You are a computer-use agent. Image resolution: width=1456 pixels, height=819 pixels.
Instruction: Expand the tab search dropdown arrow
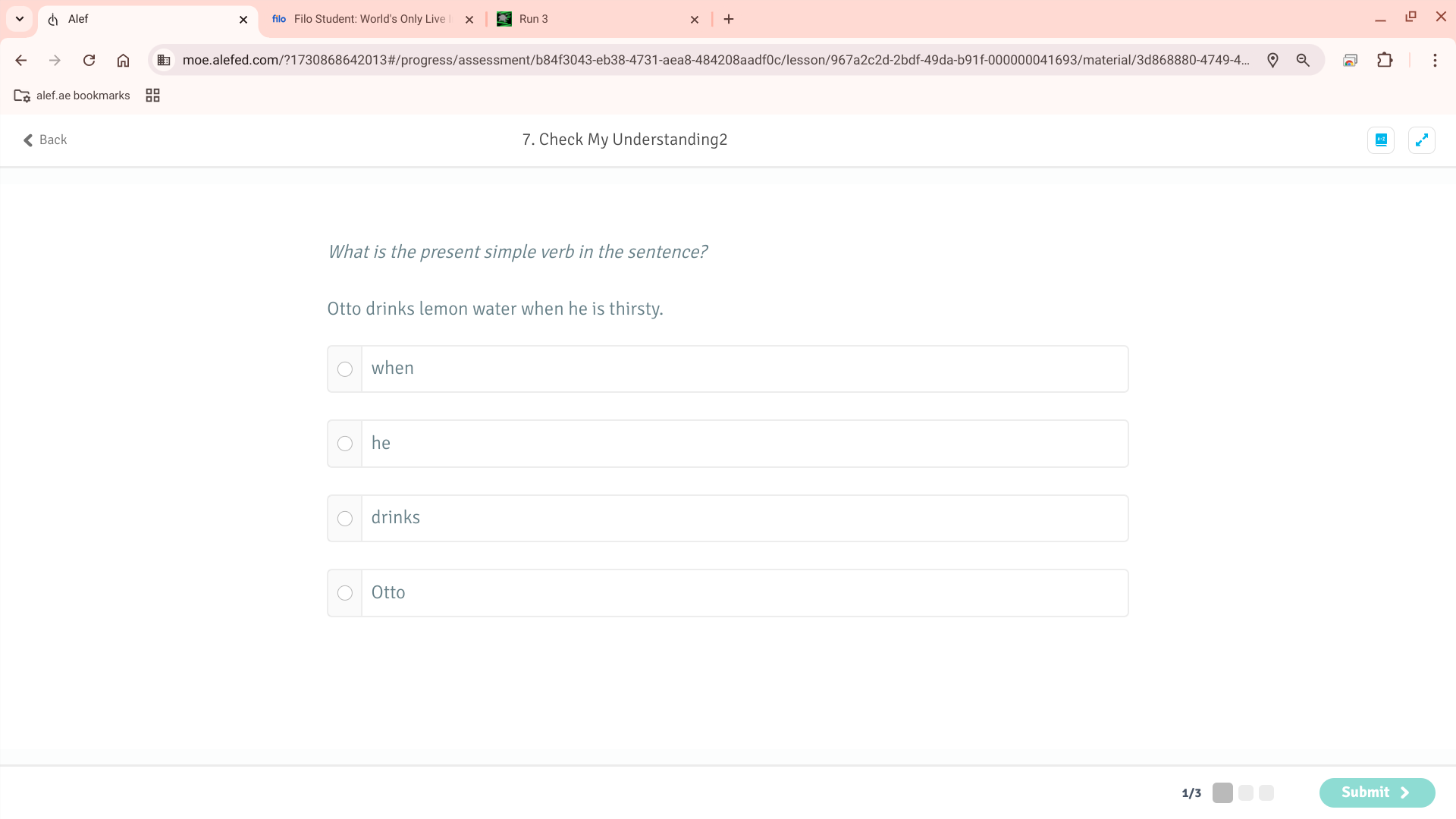click(20, 19)
